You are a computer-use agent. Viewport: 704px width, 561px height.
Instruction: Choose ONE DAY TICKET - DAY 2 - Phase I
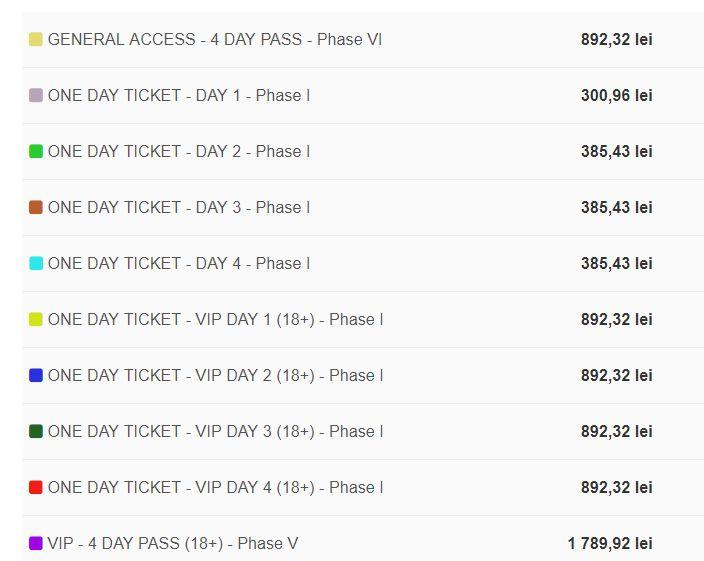tap(178, 152)
